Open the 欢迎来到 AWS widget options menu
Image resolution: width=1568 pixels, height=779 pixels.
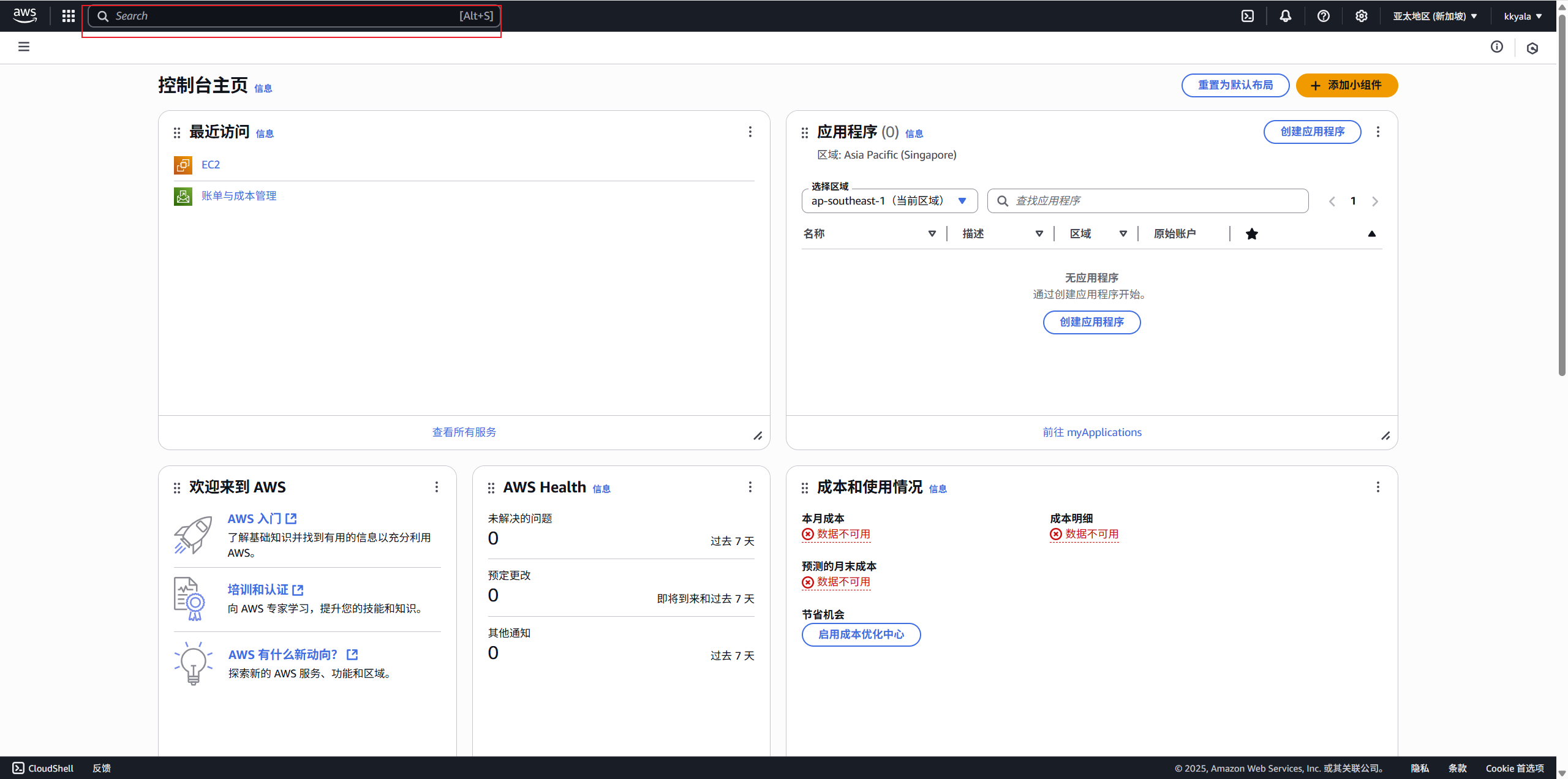click(437, 487)
